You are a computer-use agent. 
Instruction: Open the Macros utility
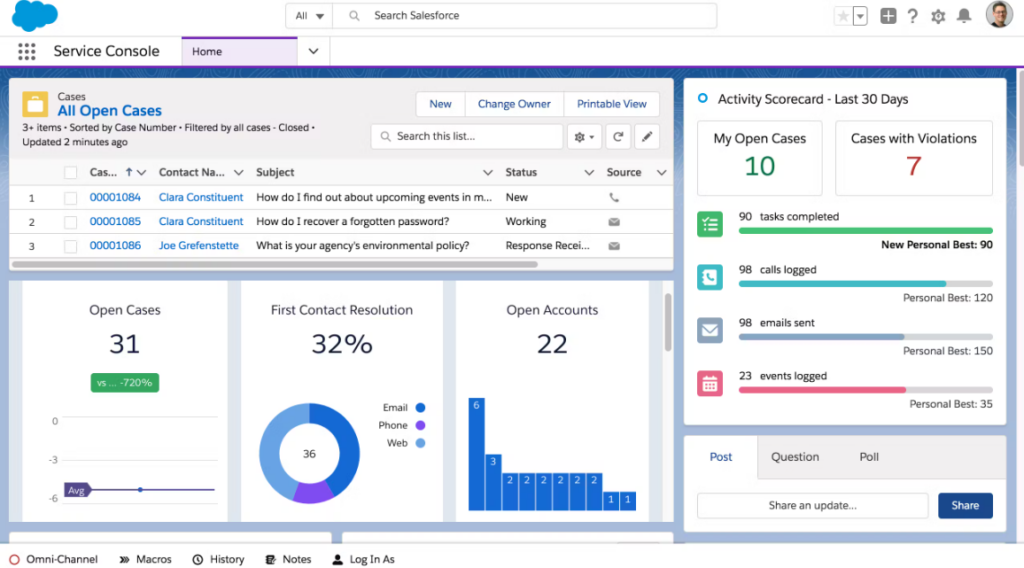(146, 560)
